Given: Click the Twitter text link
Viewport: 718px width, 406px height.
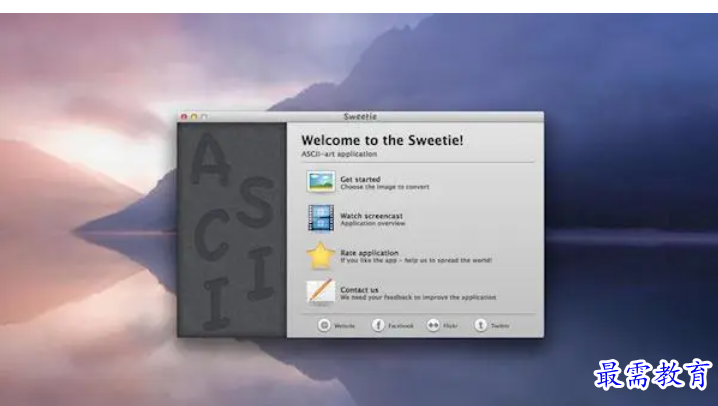Looking at the screenshot, I should click(500, 326).
